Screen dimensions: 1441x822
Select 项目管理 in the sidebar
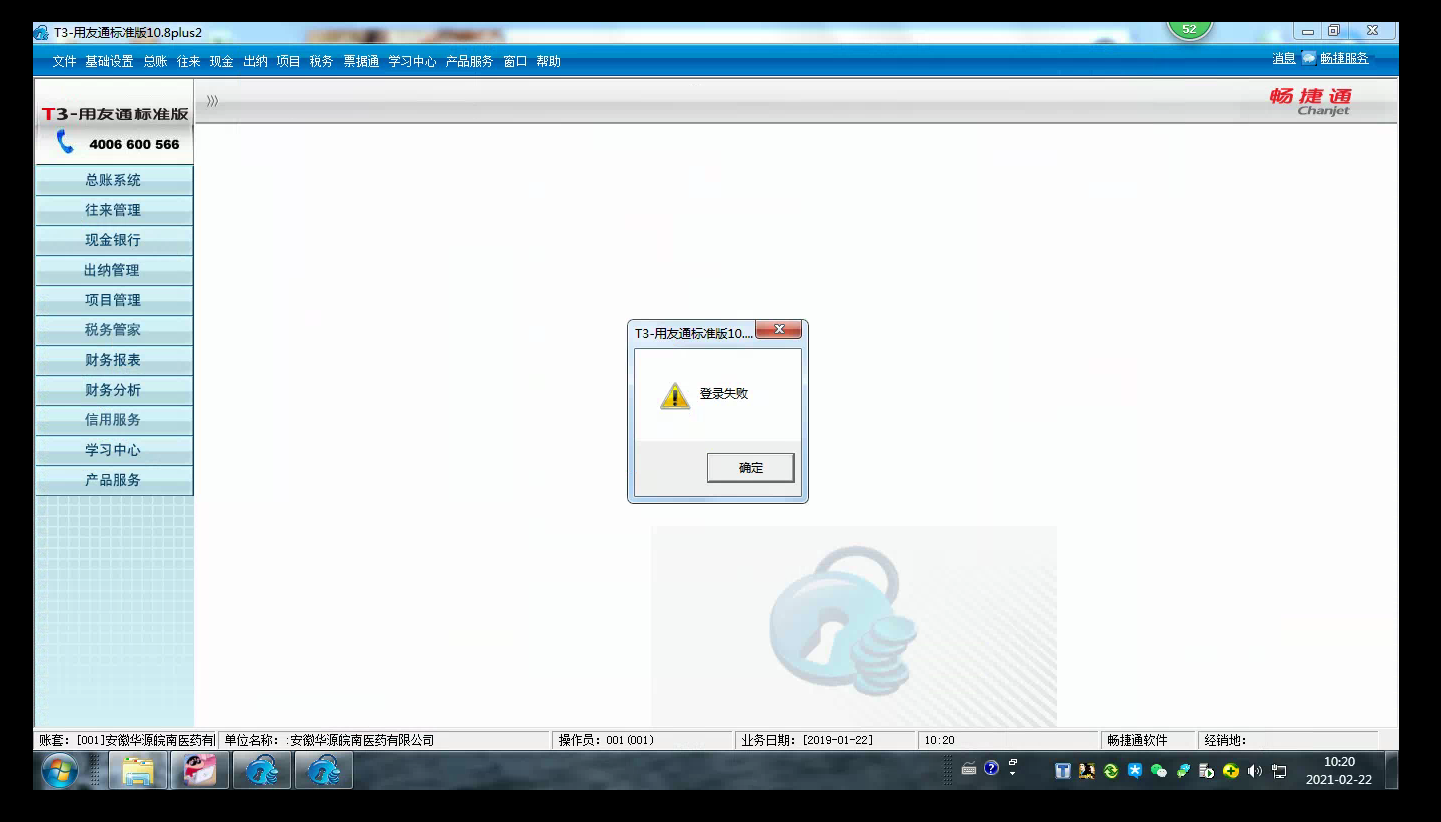coord(113,300)
